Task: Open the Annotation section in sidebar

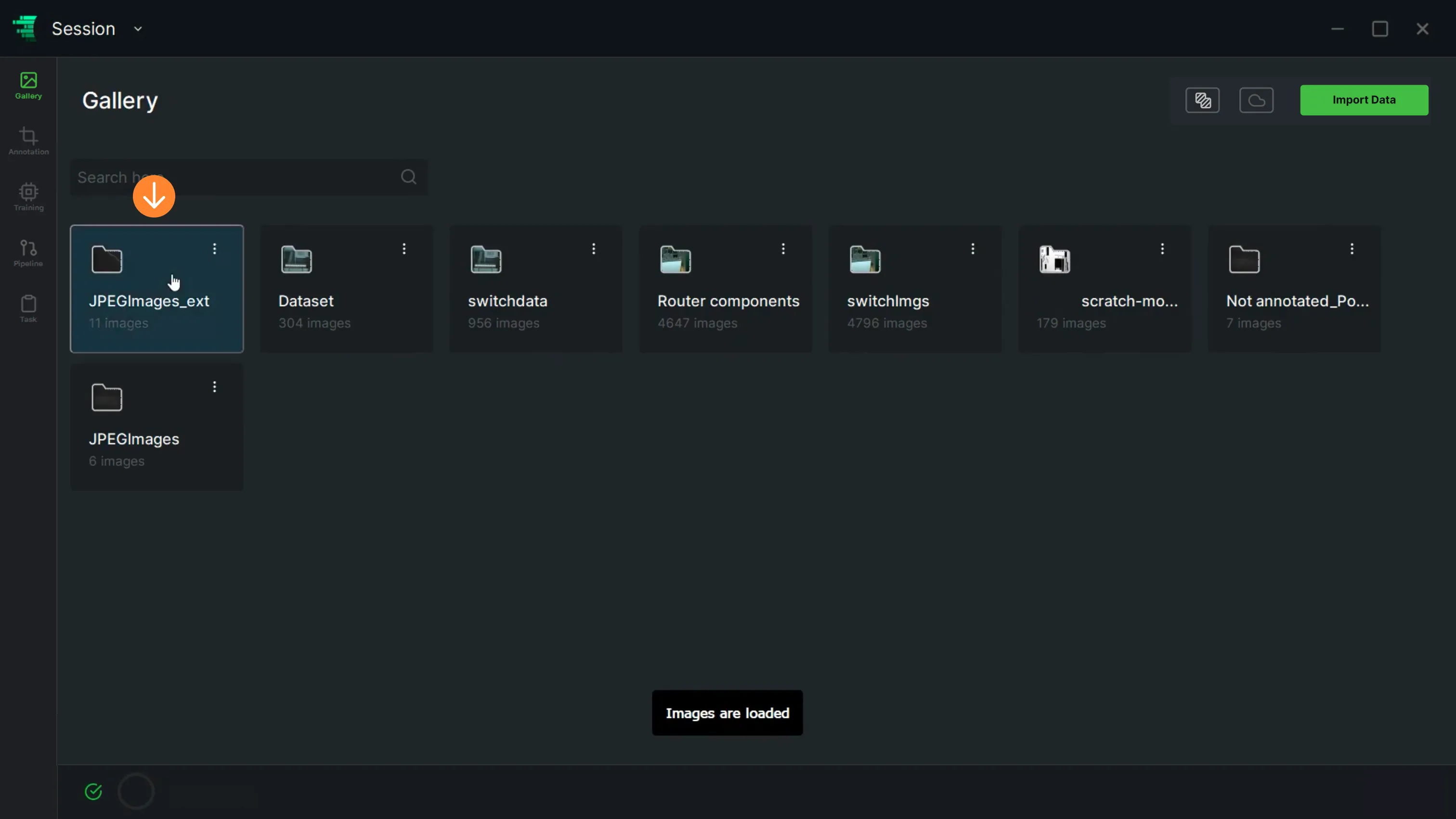Action: point(28,141)
